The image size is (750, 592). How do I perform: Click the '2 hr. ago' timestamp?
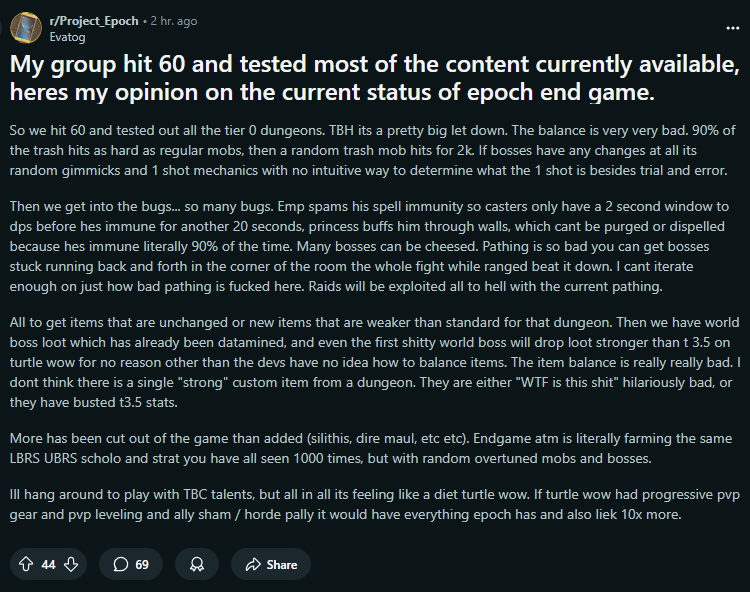(x=173, y=20)
